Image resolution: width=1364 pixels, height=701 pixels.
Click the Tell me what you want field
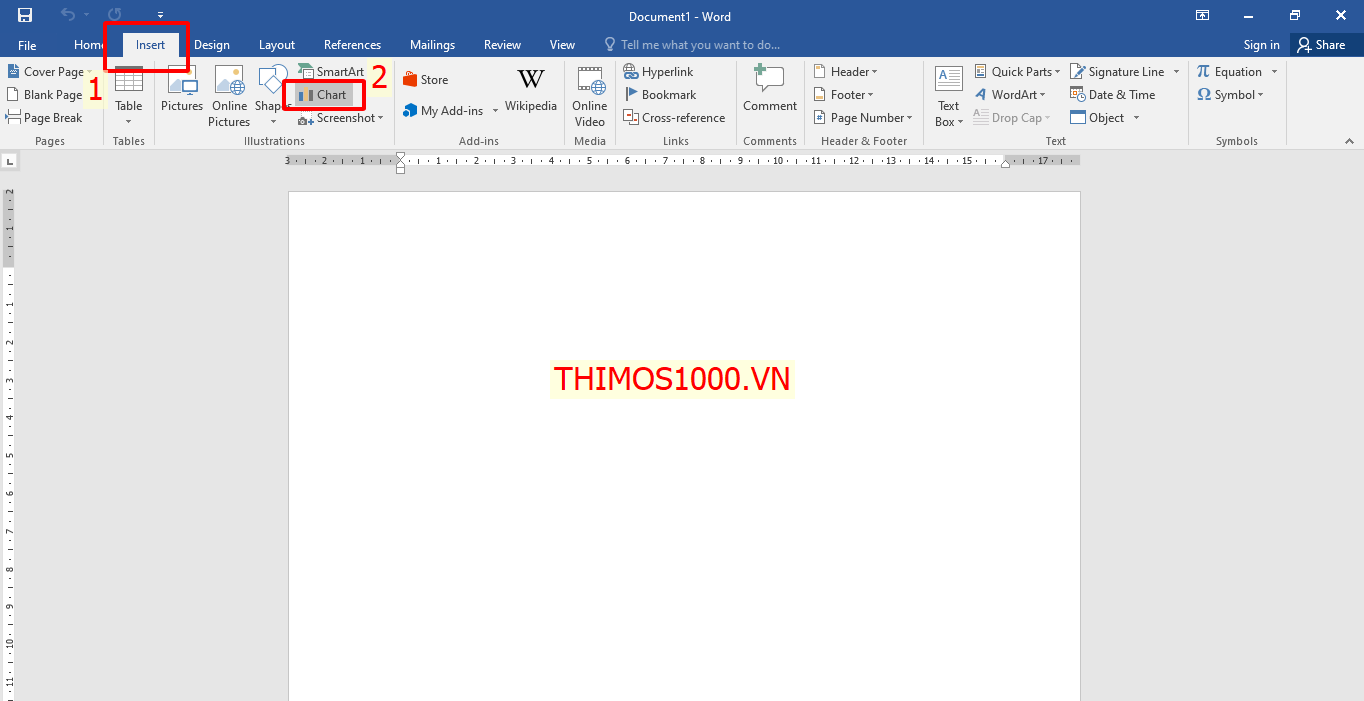tap(692, 45)
